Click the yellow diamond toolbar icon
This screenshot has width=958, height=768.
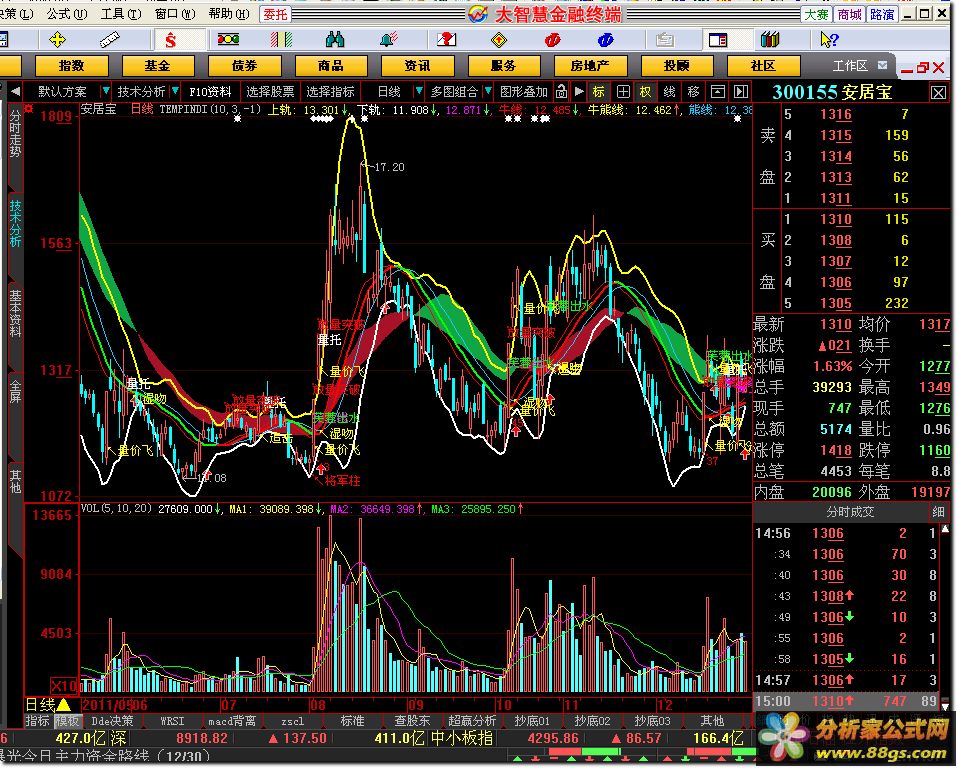499,40
